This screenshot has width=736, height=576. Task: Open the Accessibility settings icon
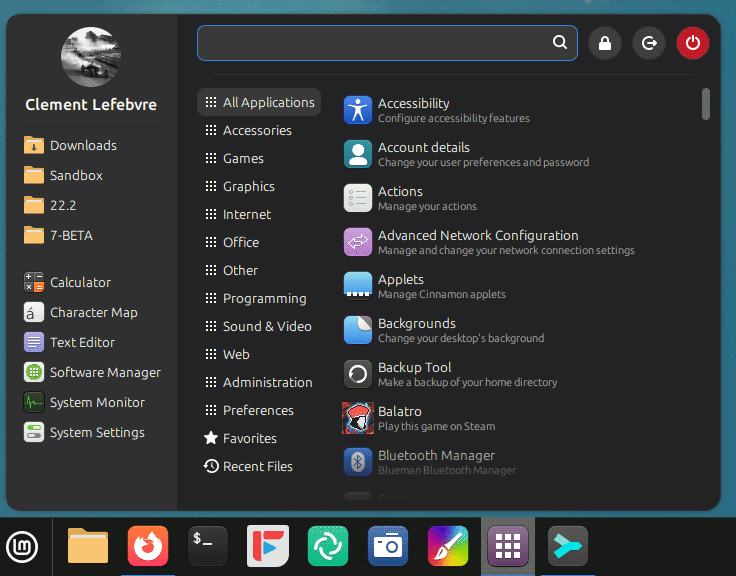[x=358, y=110]
